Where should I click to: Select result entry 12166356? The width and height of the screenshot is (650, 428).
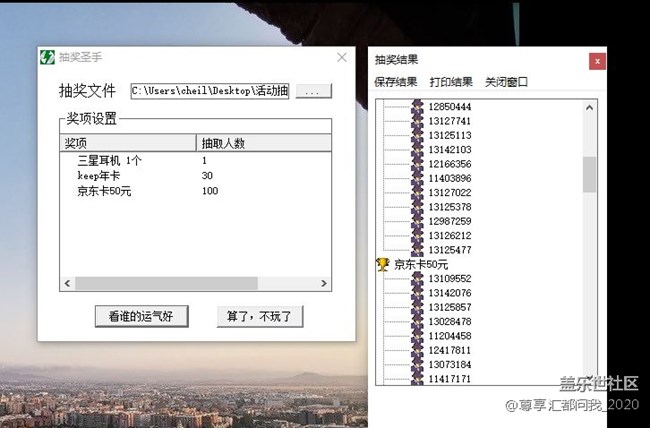click(450, 164)
